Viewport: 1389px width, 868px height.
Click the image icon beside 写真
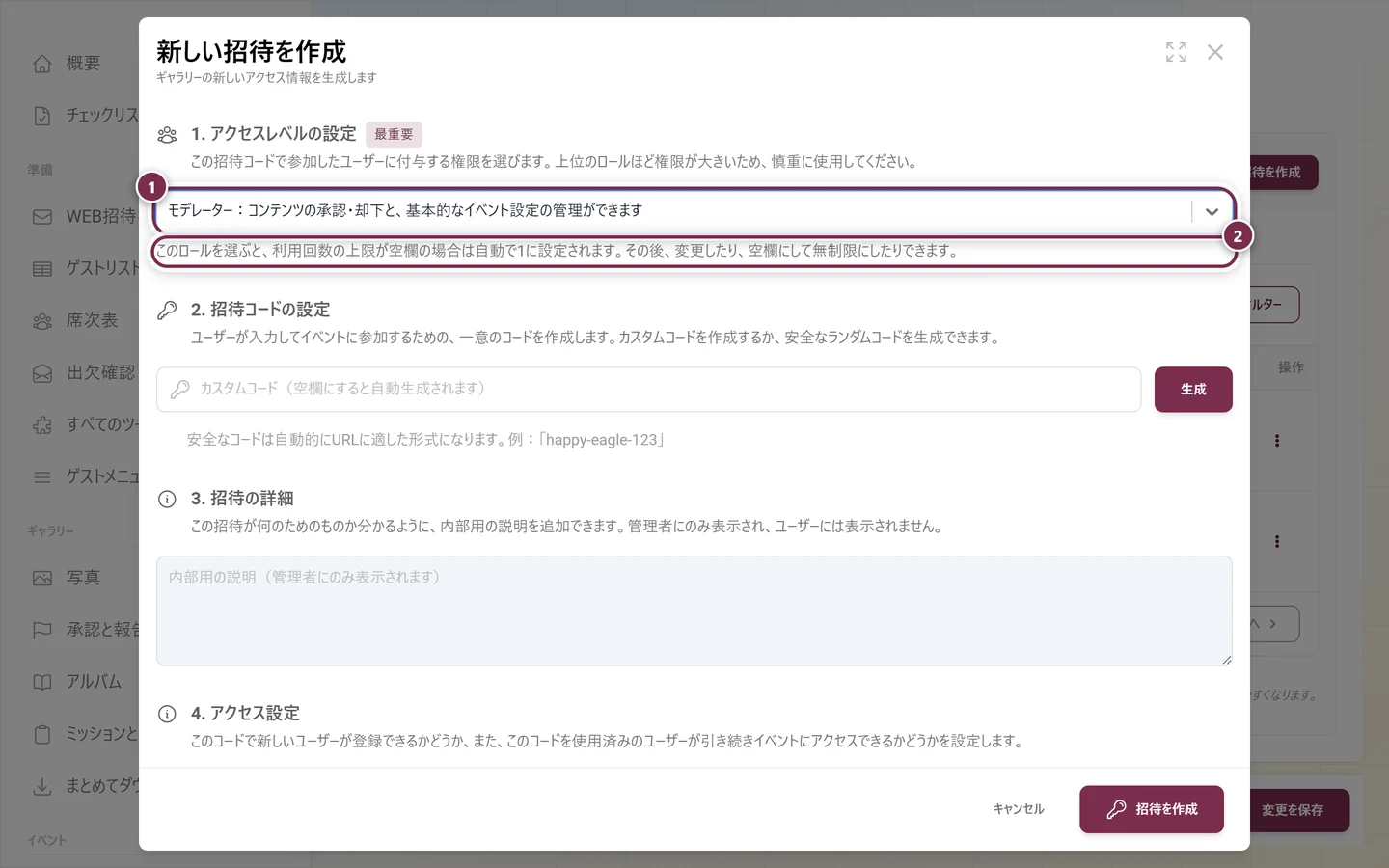(x=42, y=579)
